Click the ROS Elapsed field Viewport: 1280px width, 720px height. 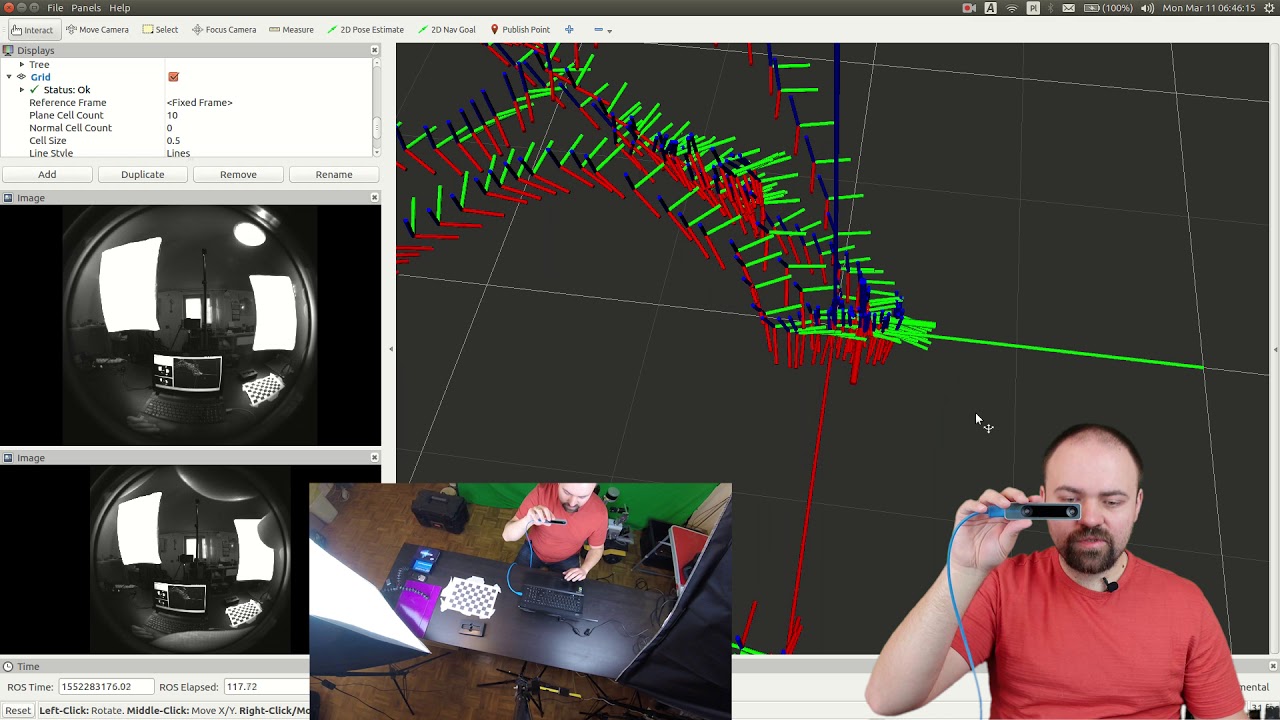pyautogui.click(x=267, y=687)
